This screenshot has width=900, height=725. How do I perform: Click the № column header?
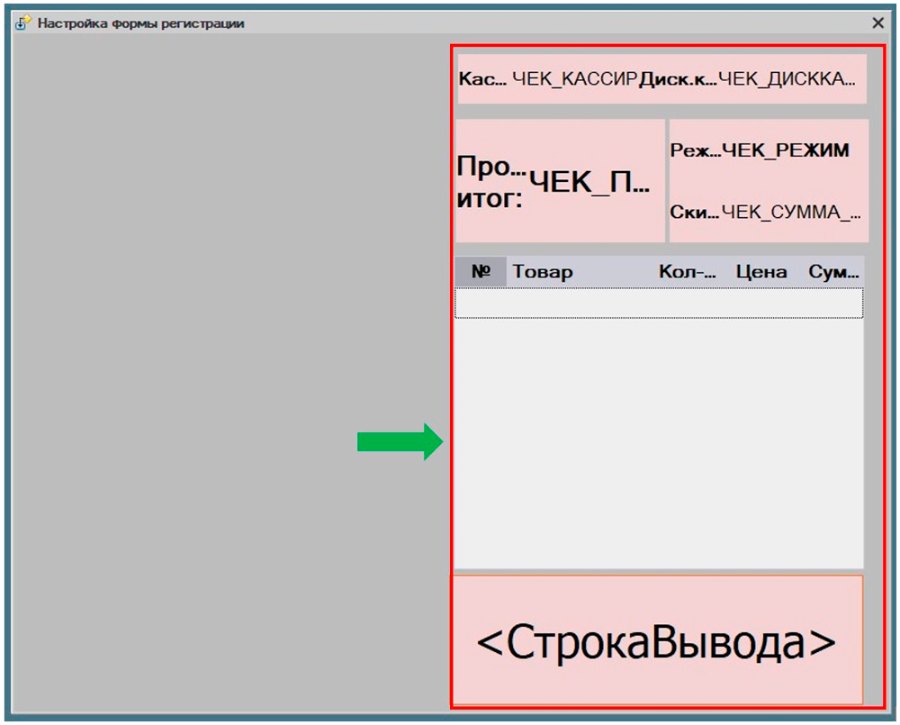(x=480, y=272)
